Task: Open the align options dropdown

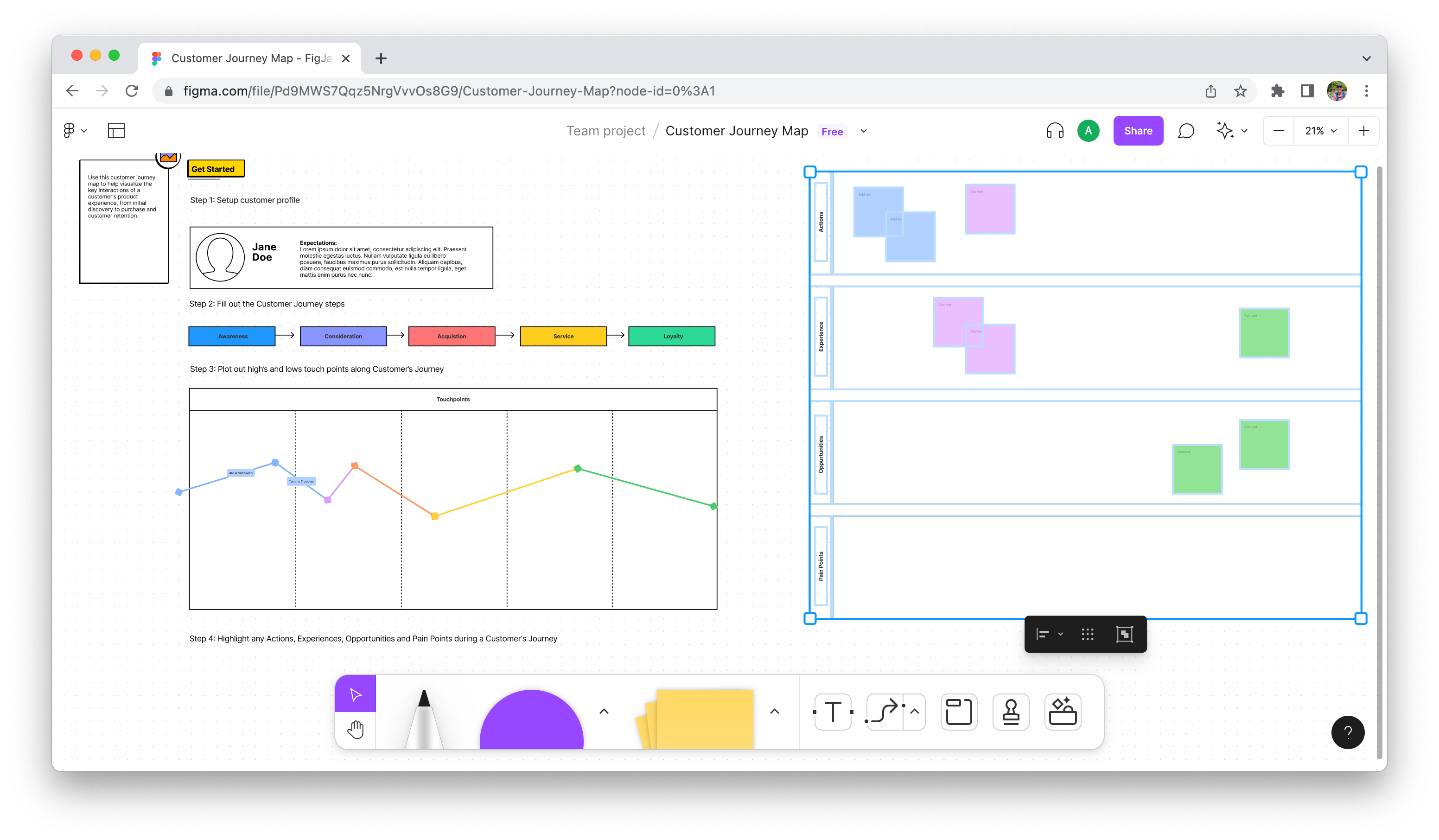Action: (x=1049, y=634)
